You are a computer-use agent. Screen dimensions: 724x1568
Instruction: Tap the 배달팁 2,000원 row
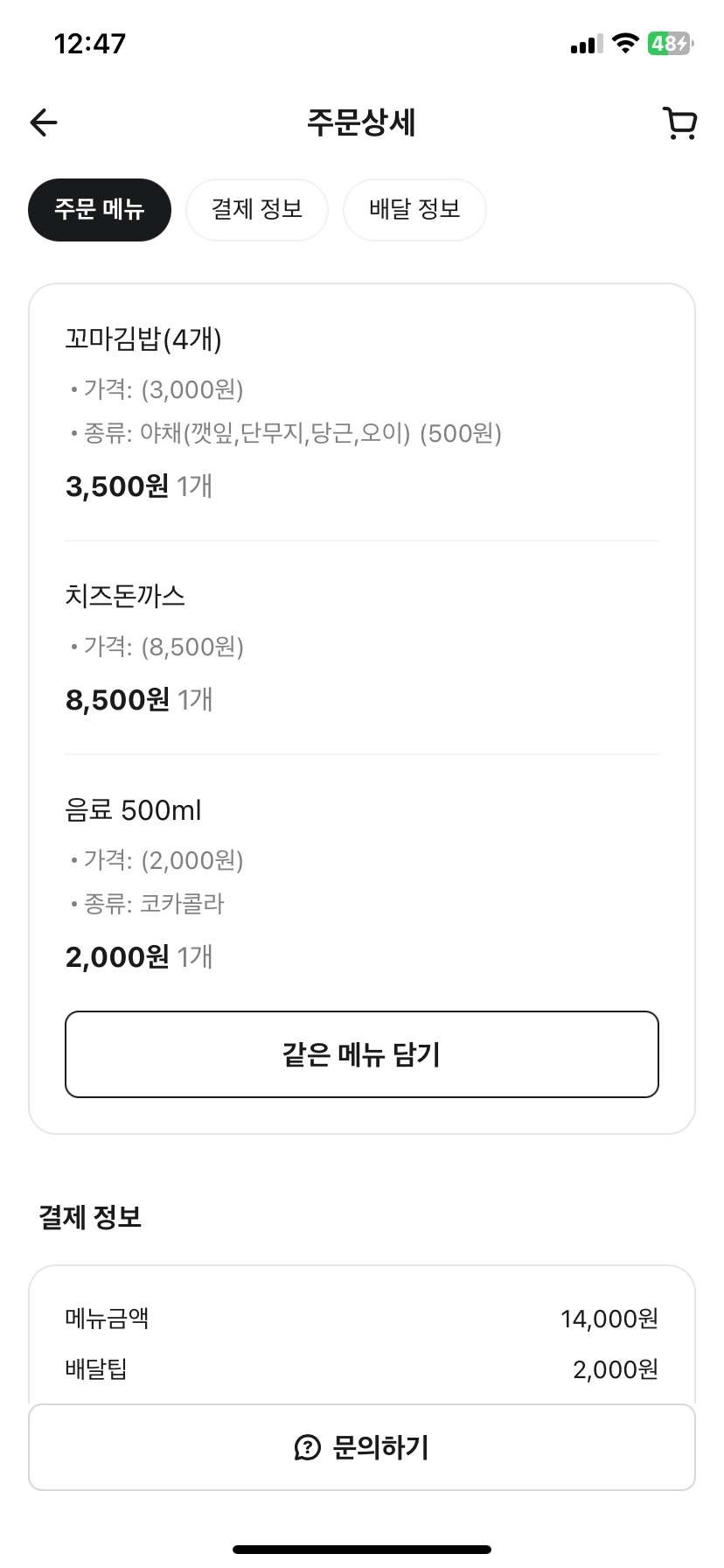(361, 1369)
